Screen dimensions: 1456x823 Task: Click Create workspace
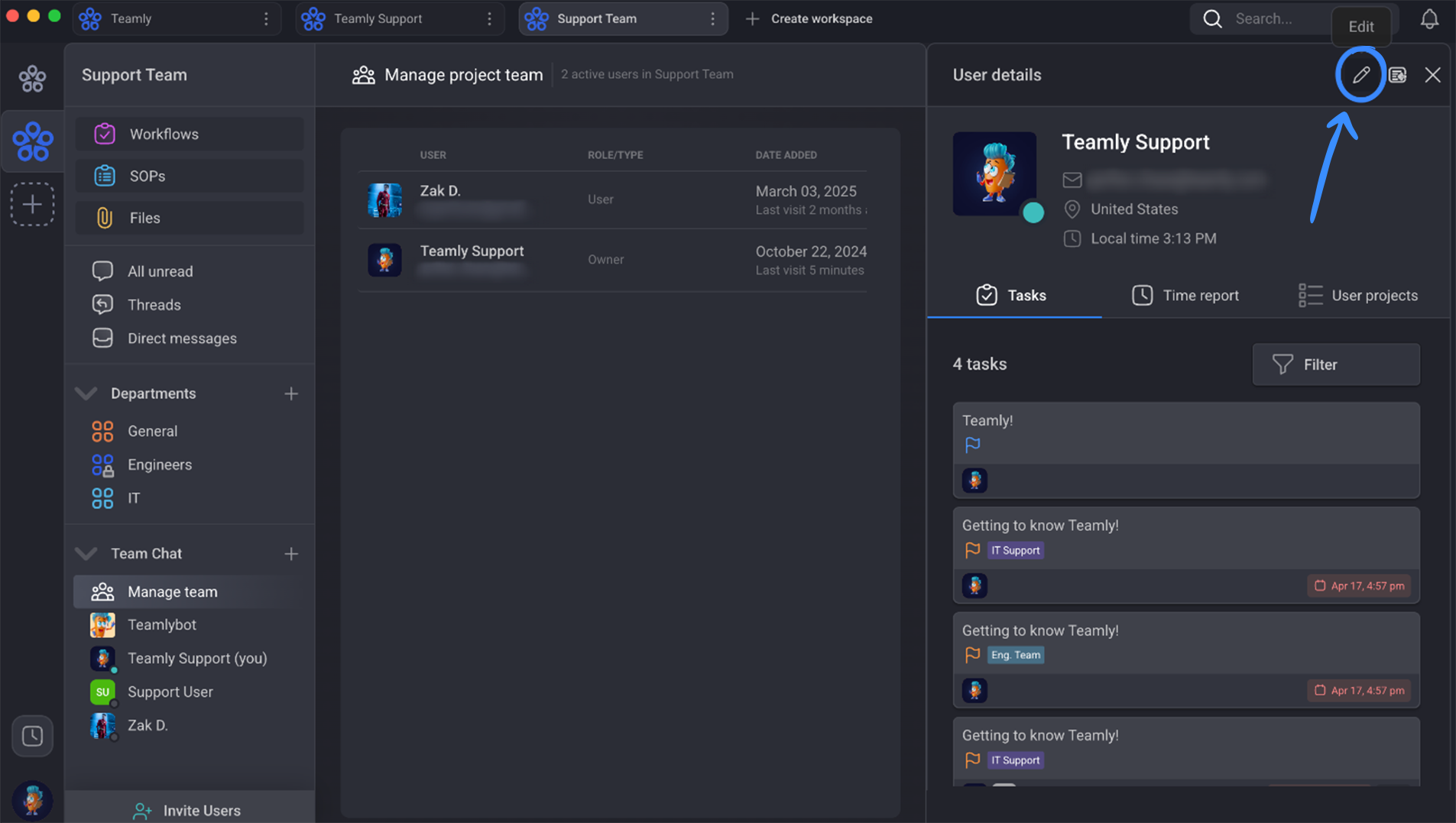(809, 19)
